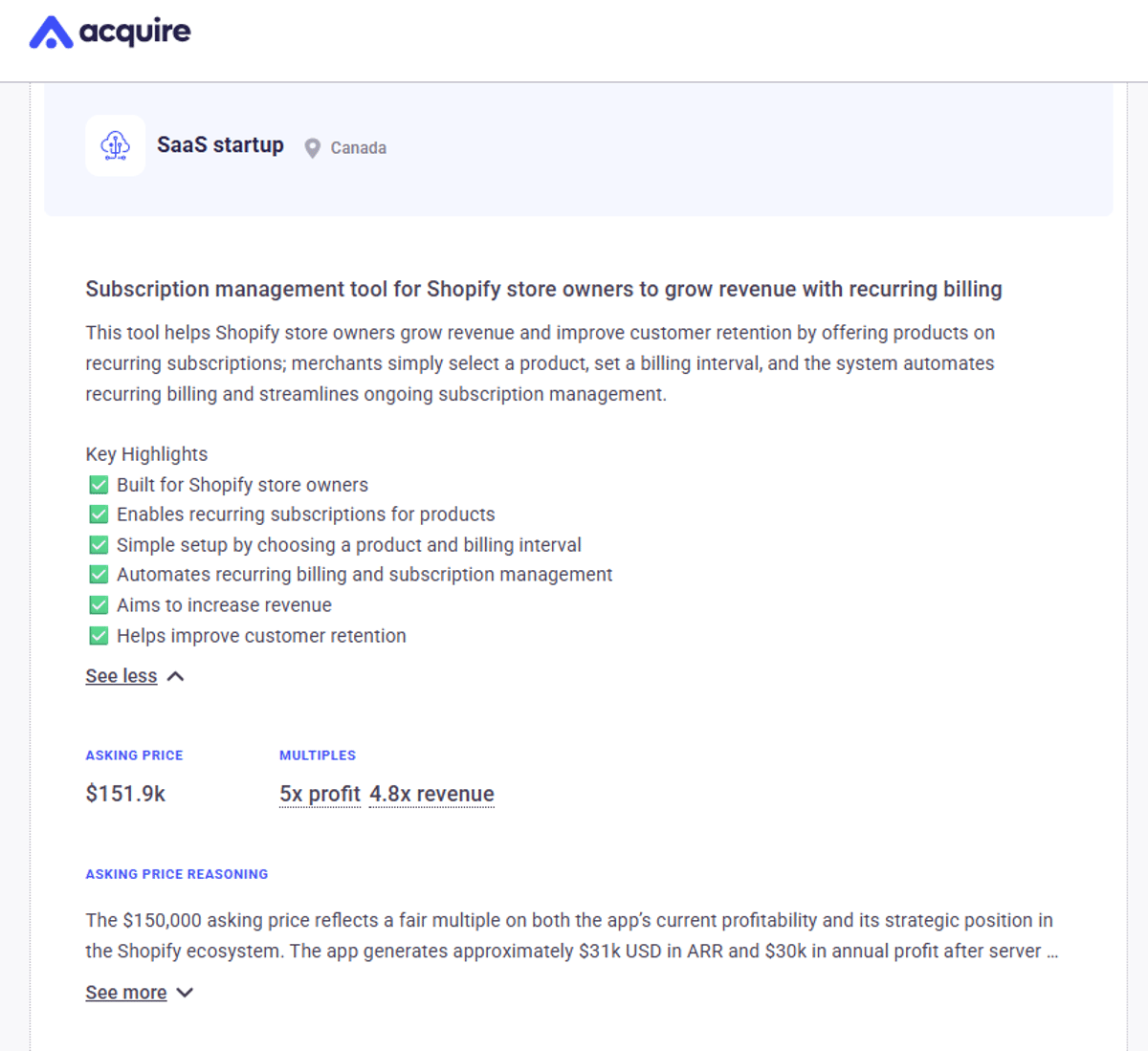Click the checkmark for "Built for Shopify store owners"
Viewport: 1148px width, 1051px height.
tap(99, 484)
